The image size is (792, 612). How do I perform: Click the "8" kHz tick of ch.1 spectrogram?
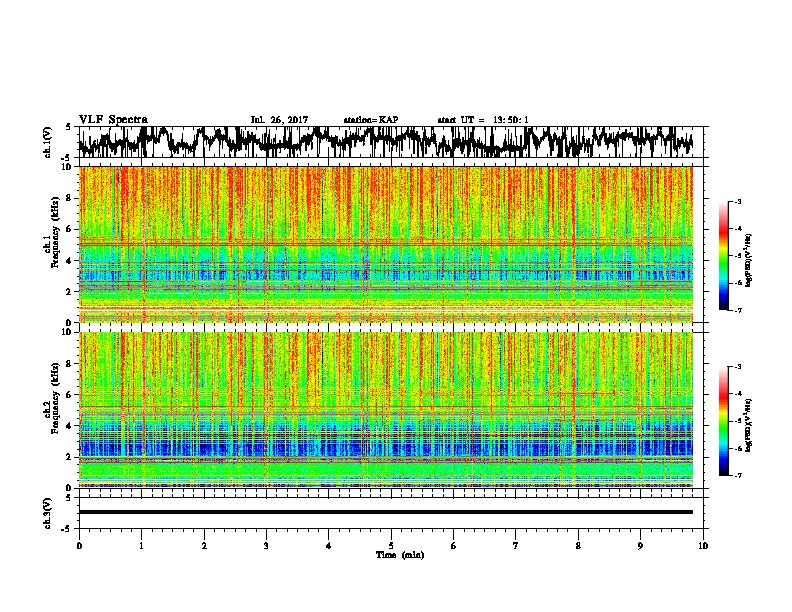point(70,198)
